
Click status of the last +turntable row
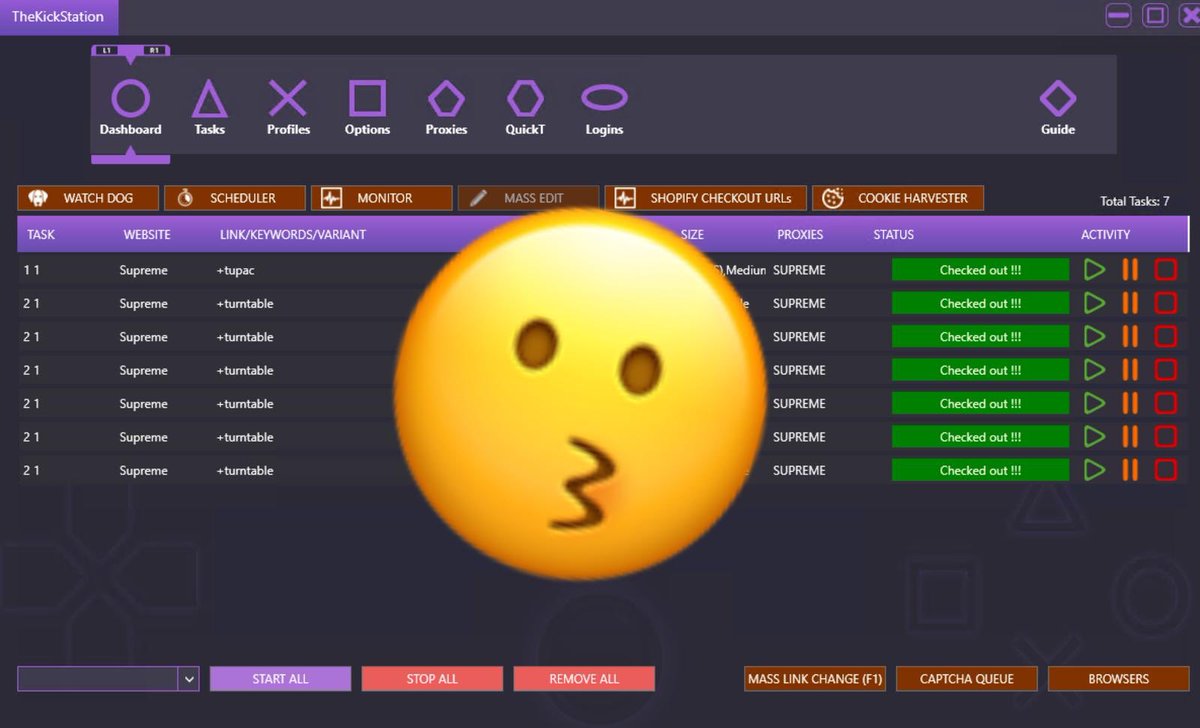point(980,470)
